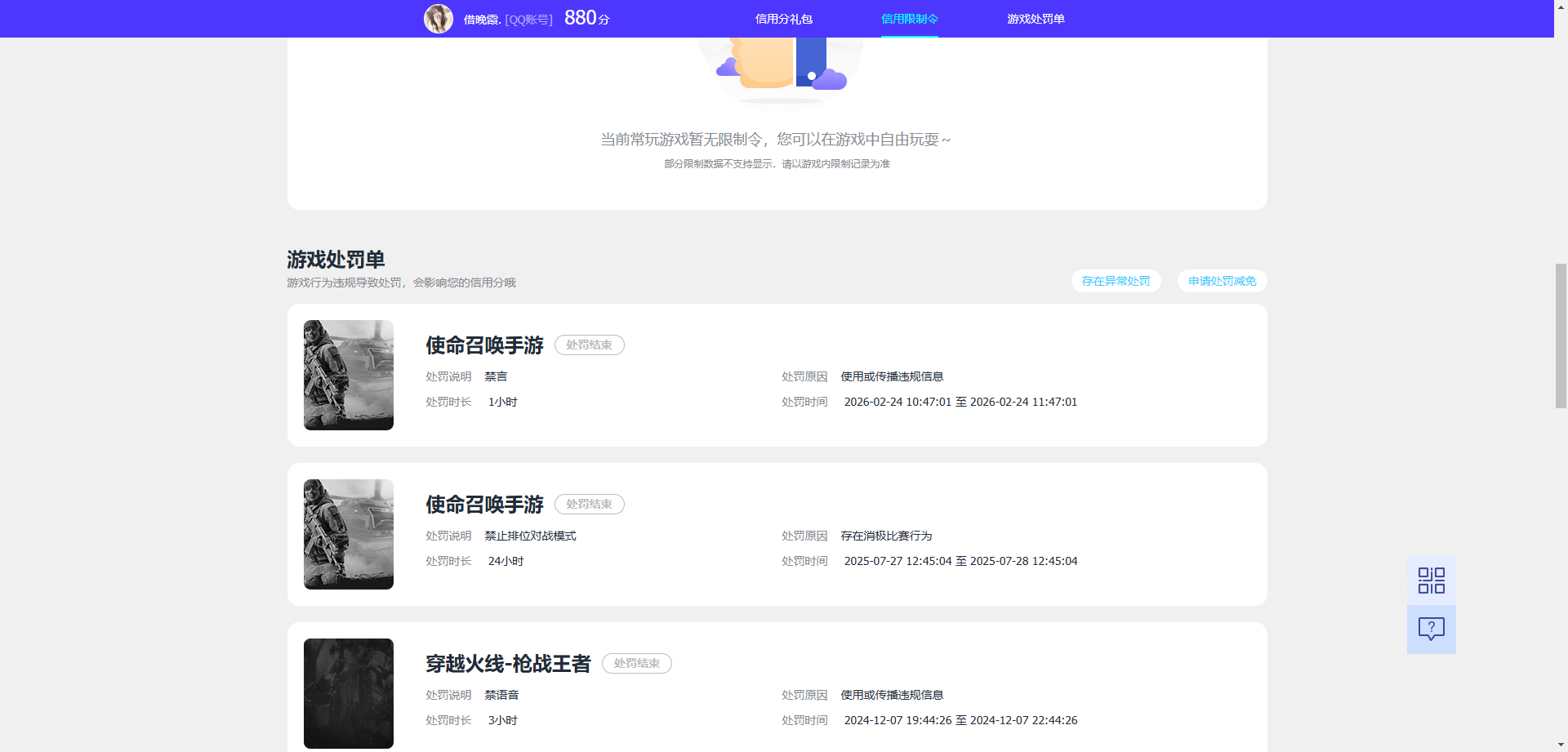This screenshot has height=752, width=1568.
Task: Click the 游戏处罚单 section heading
Action: [336, 260]
